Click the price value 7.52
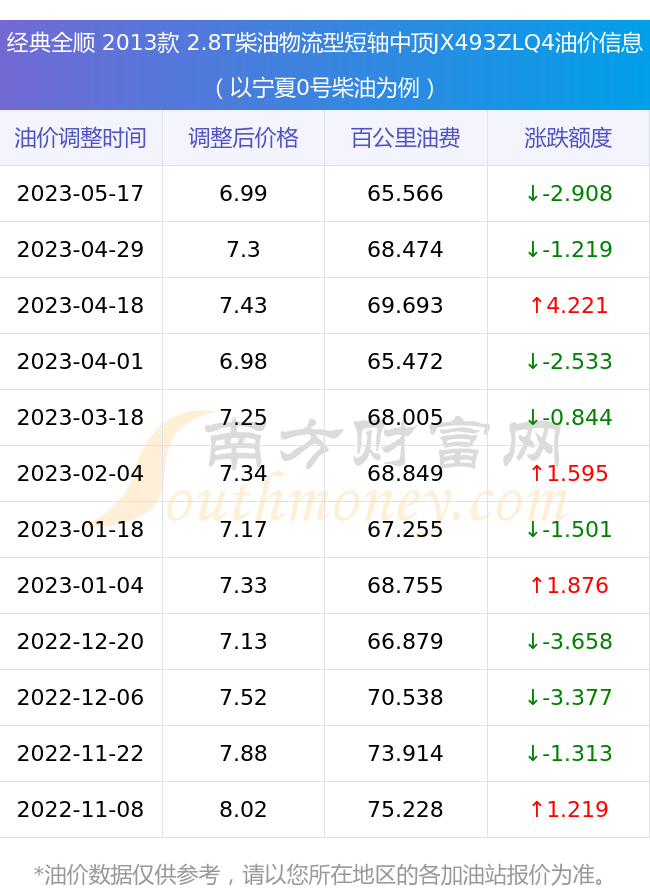 pyautogui.click(x=243, y=697)
